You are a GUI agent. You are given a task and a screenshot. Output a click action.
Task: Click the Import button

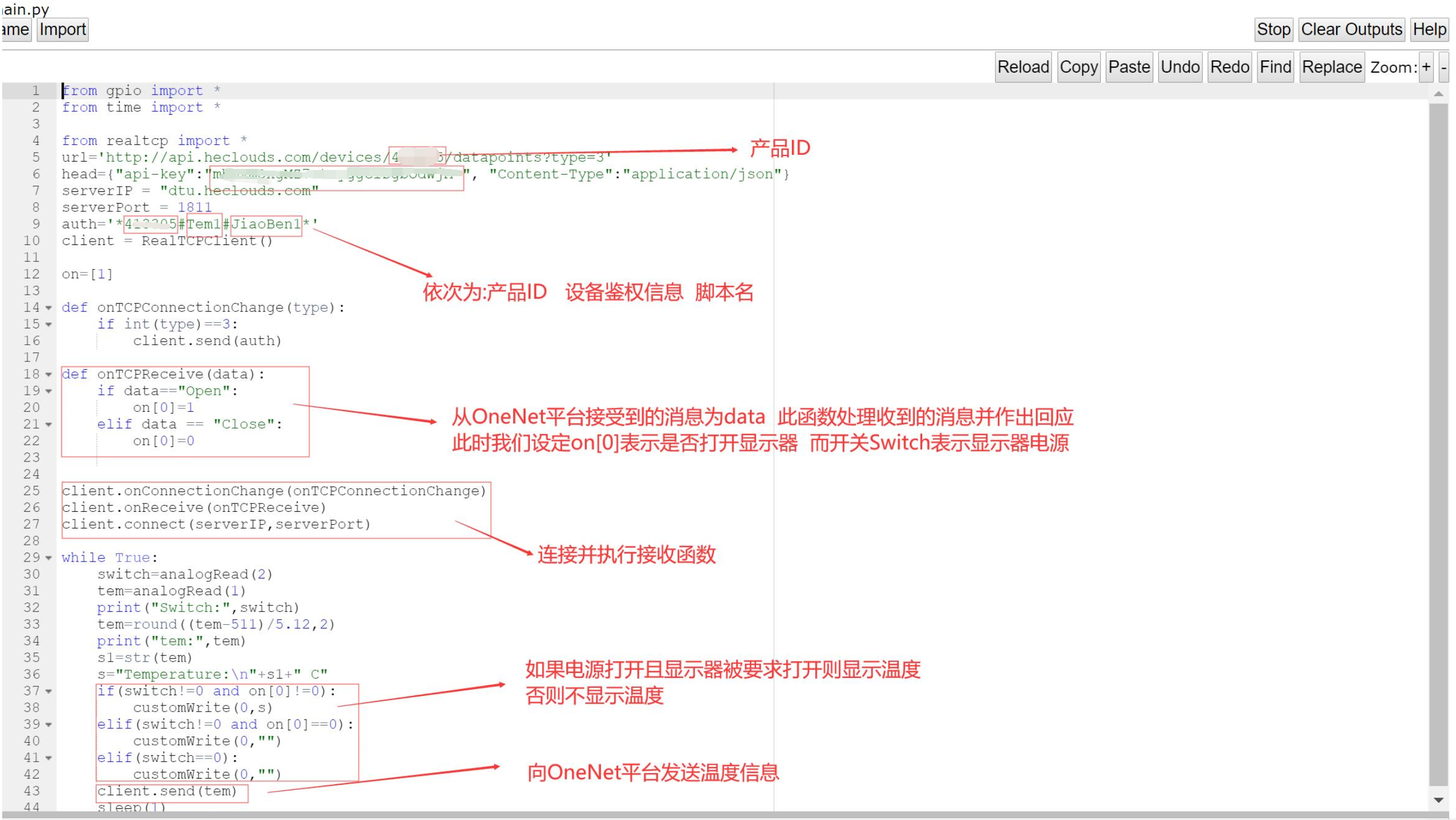tap(62, 30)
